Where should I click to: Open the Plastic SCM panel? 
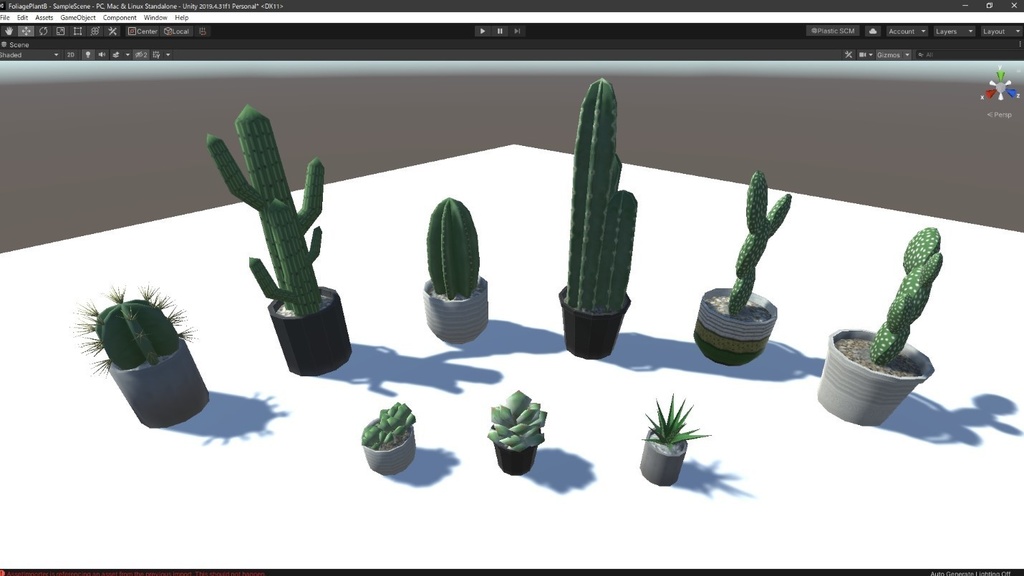click(x=832, y=30)
